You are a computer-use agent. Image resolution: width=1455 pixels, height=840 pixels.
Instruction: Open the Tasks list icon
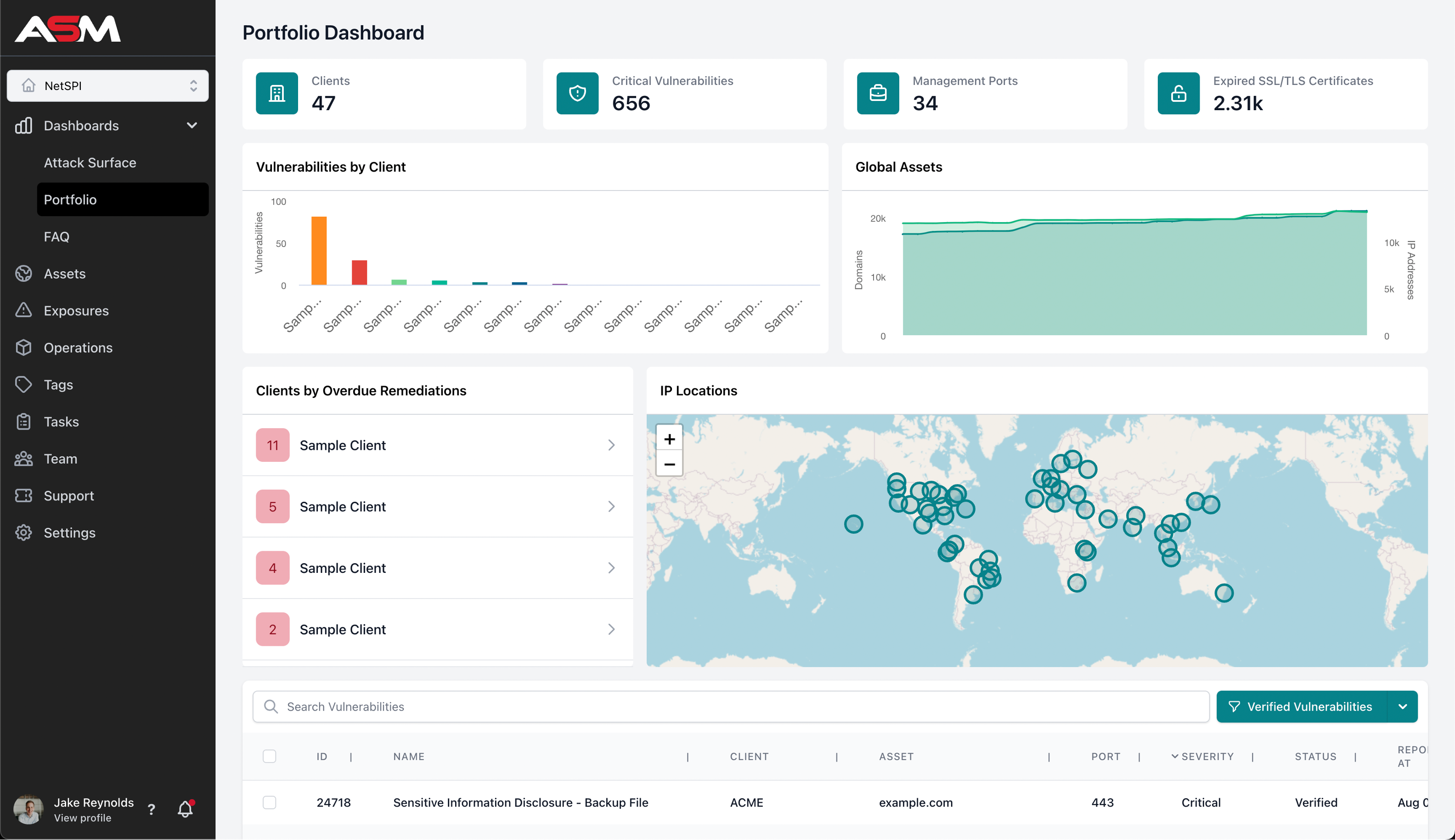tap(24, 421)
